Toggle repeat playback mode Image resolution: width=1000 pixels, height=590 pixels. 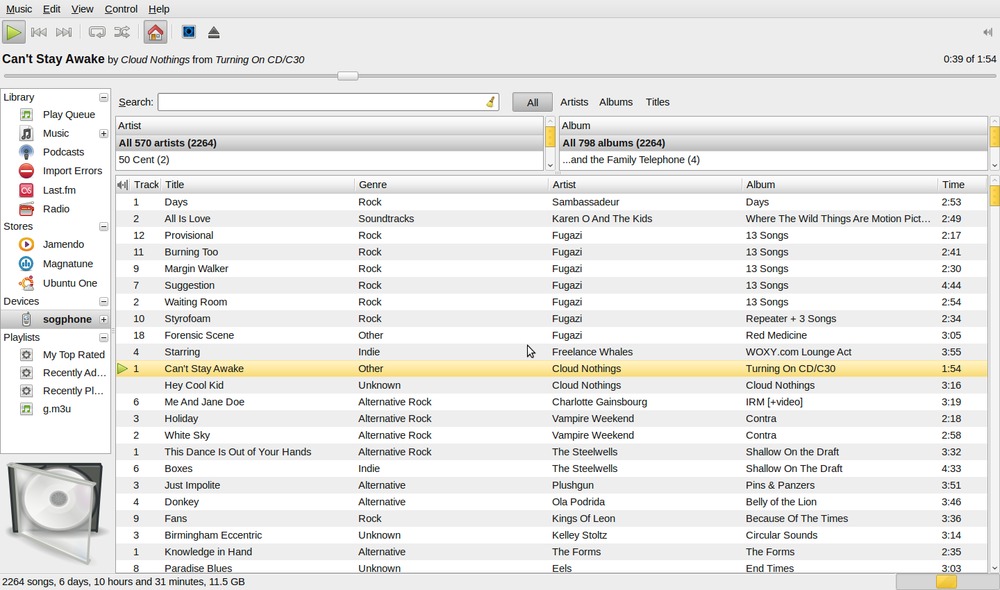click(97, 33)
